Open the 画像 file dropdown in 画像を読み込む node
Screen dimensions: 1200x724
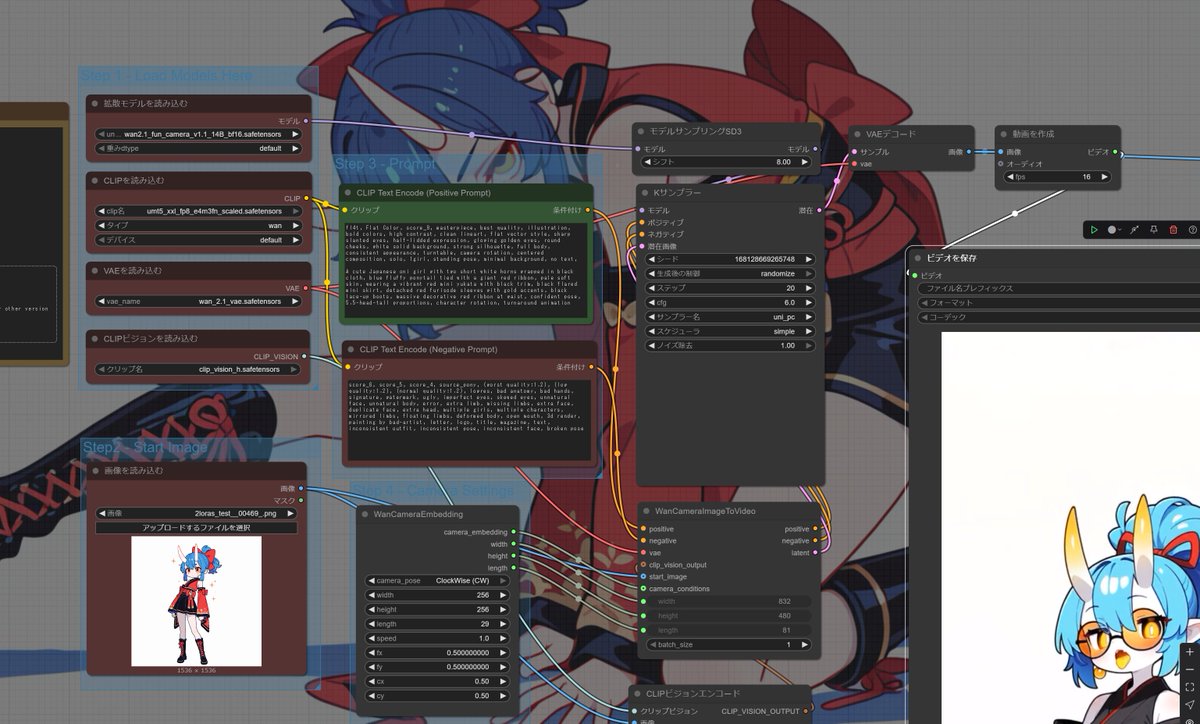click(x=196, y=513)
